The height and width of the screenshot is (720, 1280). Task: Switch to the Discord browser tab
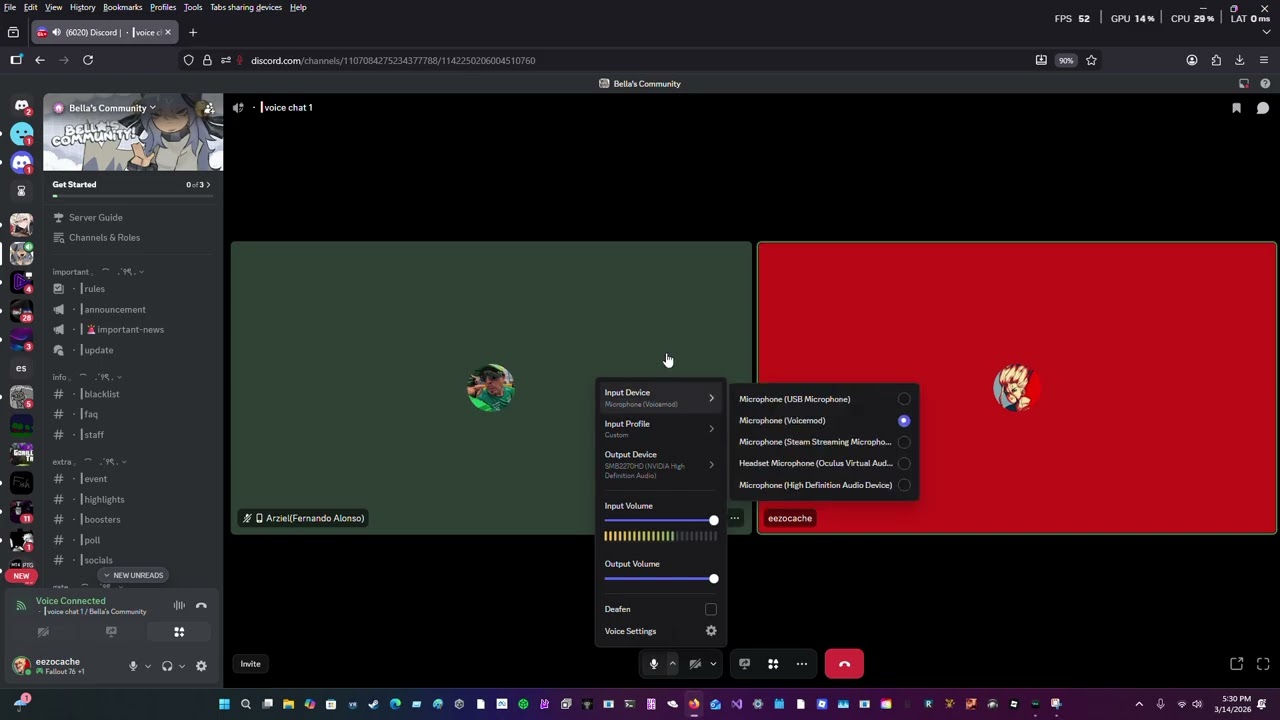pos(105,32)
